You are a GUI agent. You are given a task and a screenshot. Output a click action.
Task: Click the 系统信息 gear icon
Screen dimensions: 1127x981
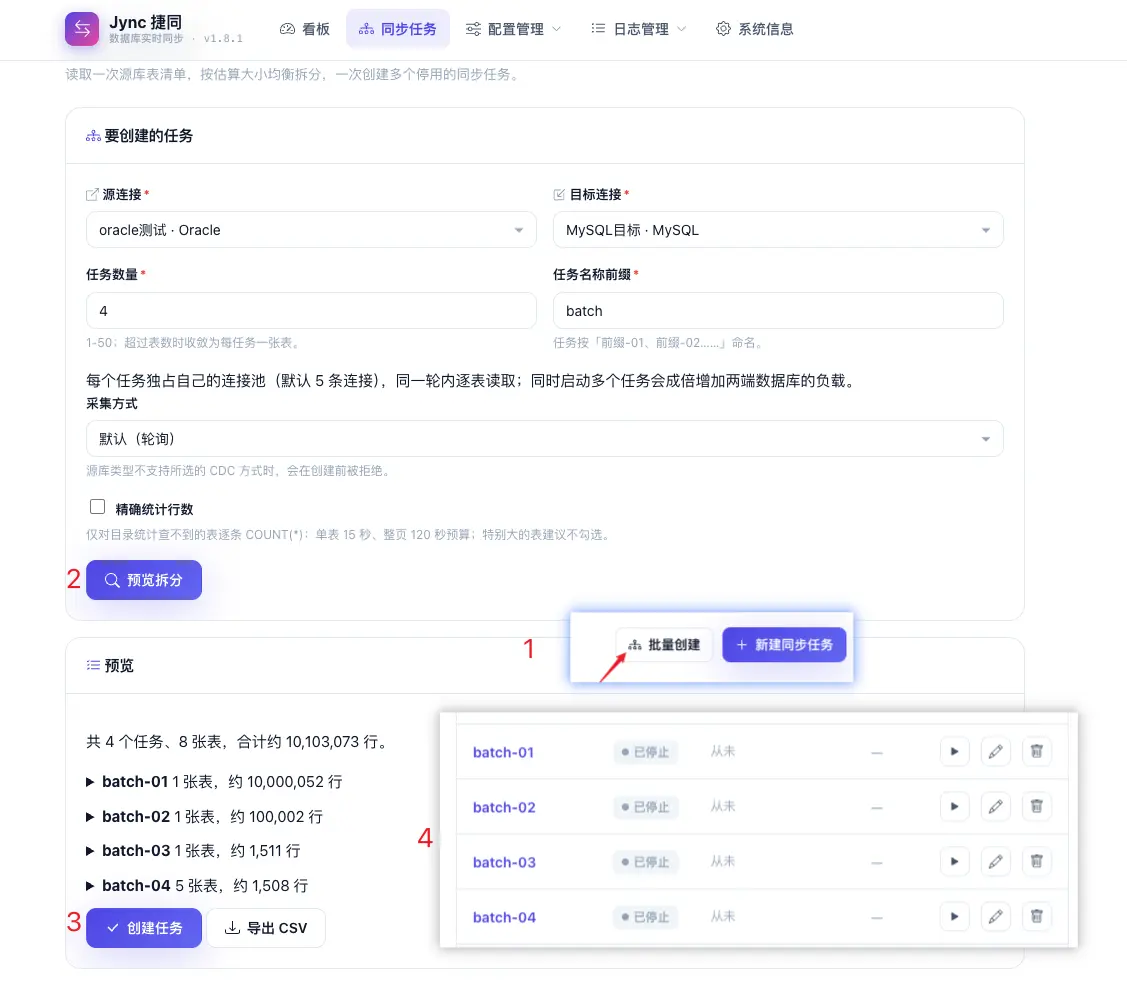[x=723, y=29]
